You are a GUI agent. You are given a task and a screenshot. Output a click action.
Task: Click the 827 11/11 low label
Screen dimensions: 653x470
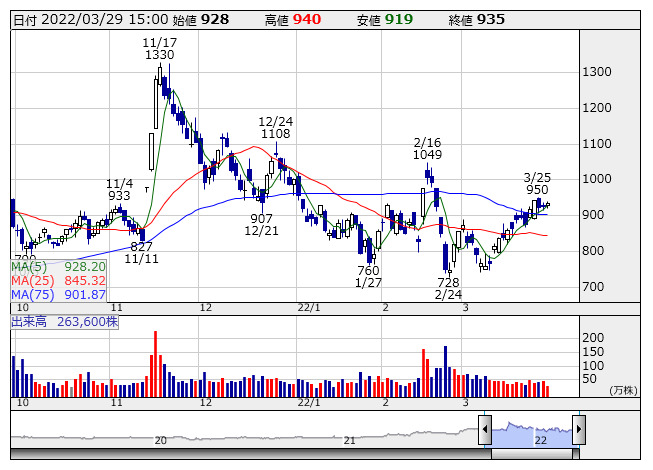(141, 252)
